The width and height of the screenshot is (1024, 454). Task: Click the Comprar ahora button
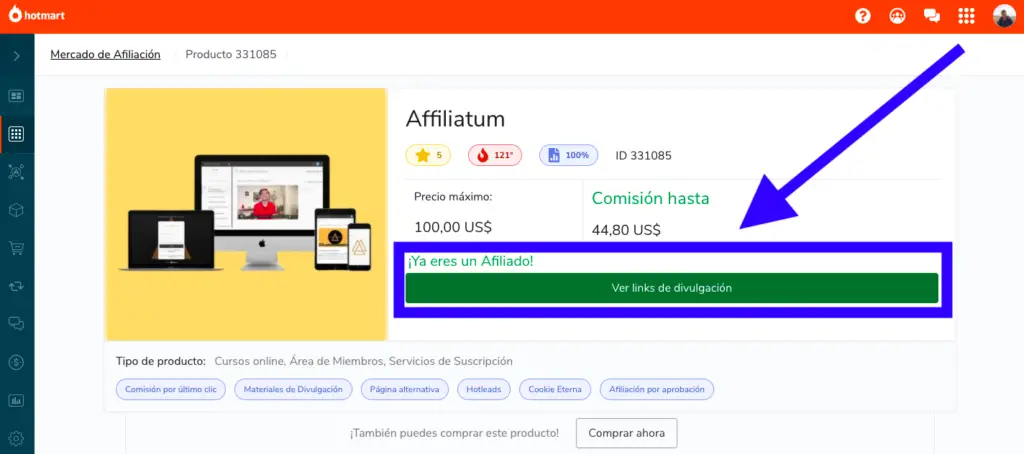tap(626, 432)
